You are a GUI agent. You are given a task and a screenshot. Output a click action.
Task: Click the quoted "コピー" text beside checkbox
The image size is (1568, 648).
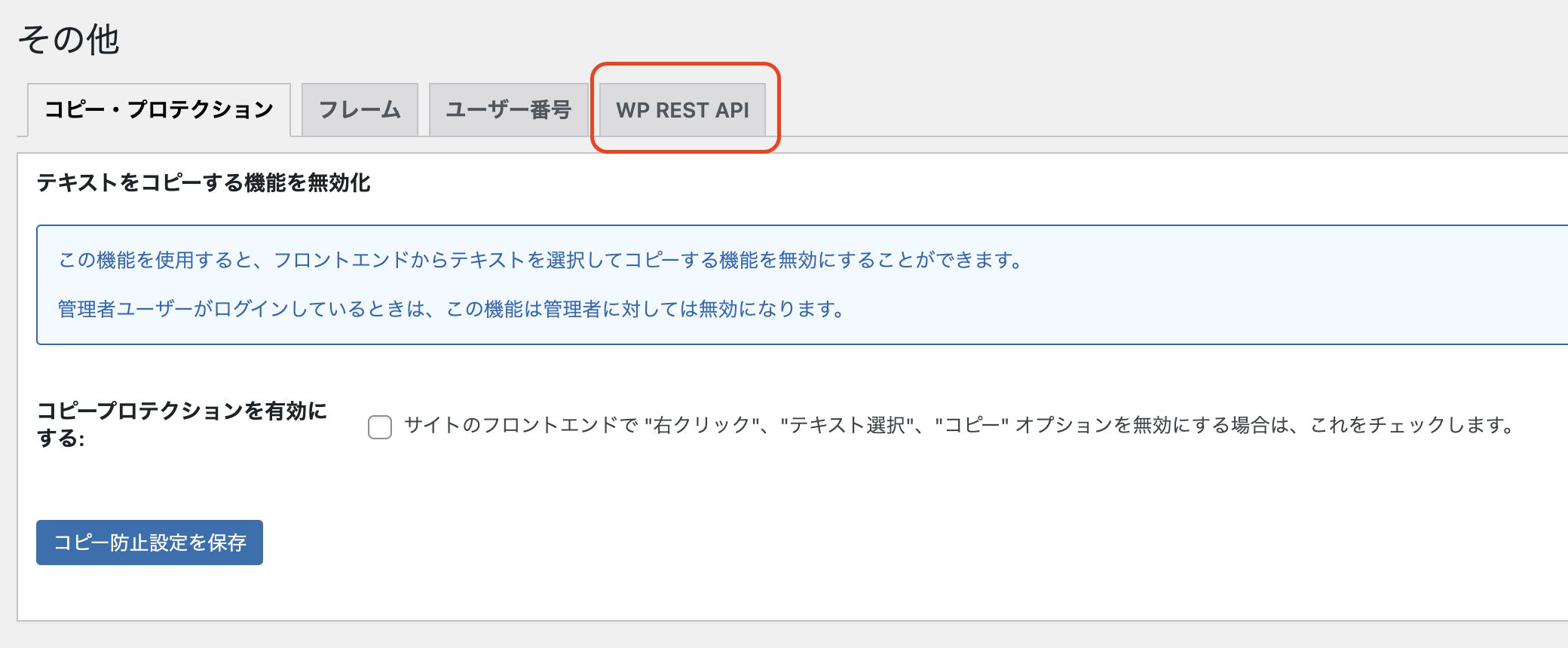(972, 426)
